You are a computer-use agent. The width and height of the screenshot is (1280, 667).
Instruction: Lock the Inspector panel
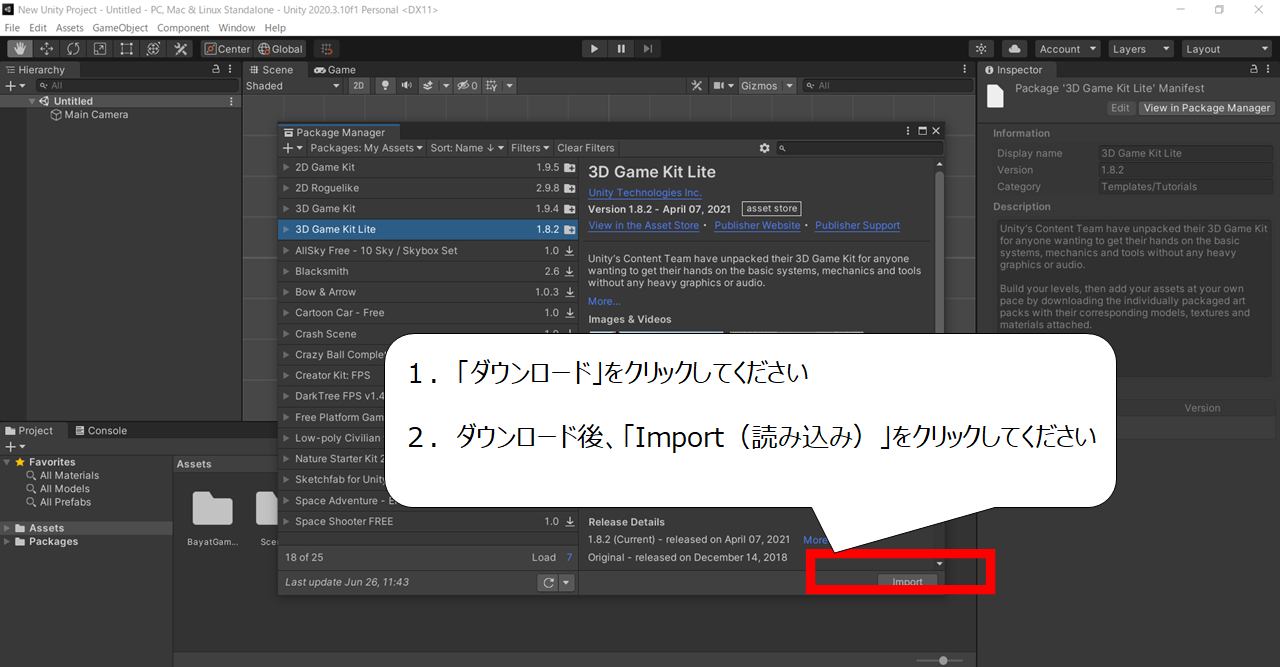(1255, 70)
